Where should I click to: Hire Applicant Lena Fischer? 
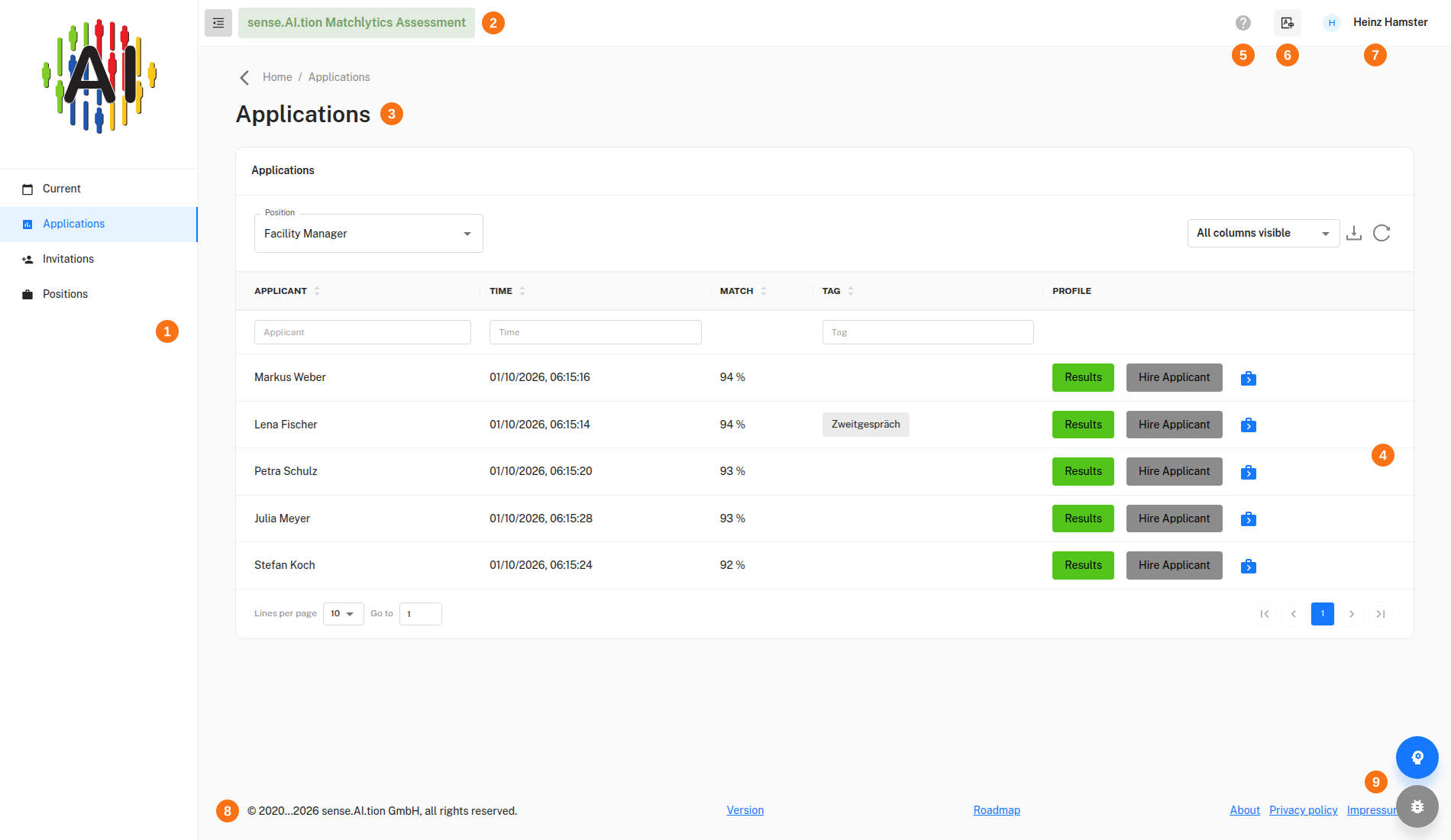1174,425
